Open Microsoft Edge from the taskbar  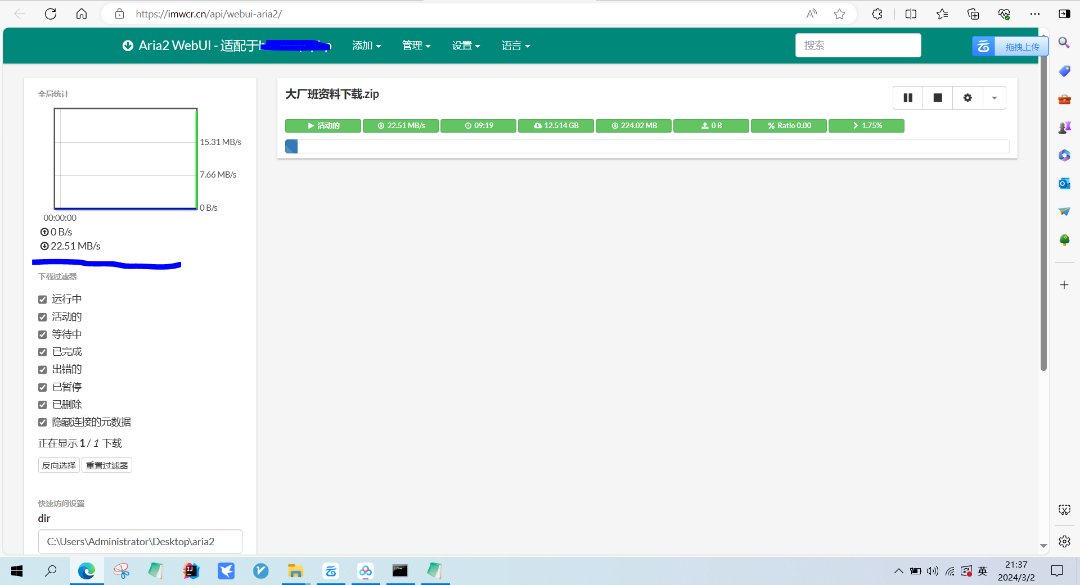(x=86, y=570)
